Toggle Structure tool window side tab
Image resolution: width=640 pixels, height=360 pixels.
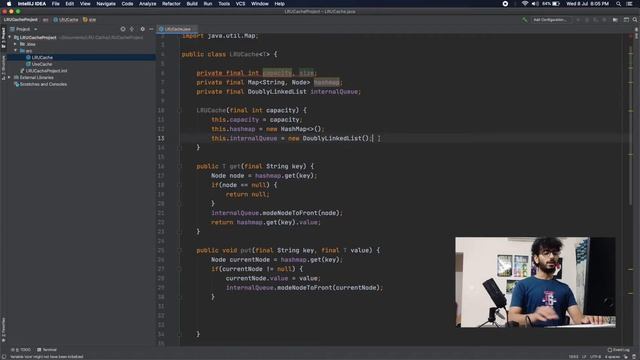click(3, 68)
